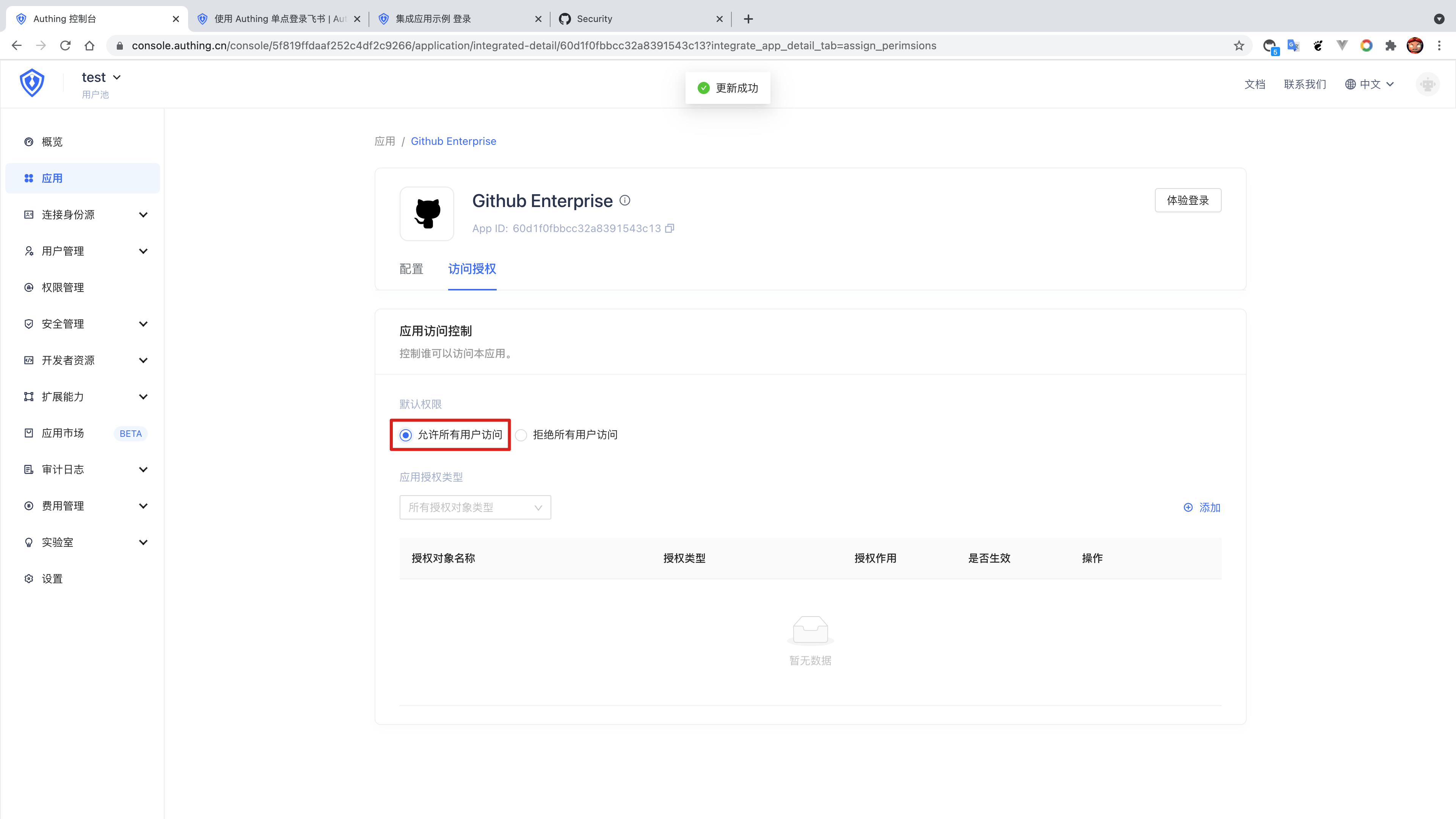Switch to the 配置 tab

point(411,269)
